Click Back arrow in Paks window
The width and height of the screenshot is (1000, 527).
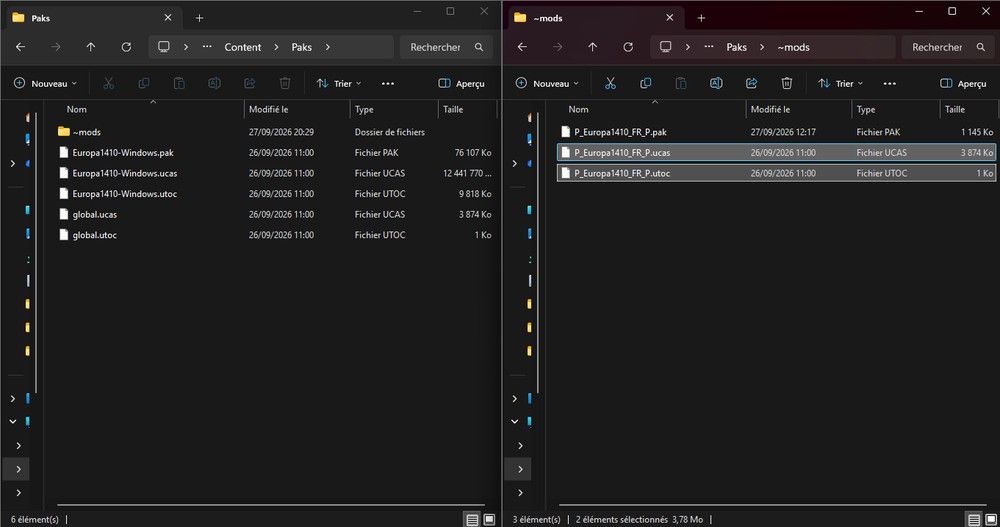(x=20, y=47)
